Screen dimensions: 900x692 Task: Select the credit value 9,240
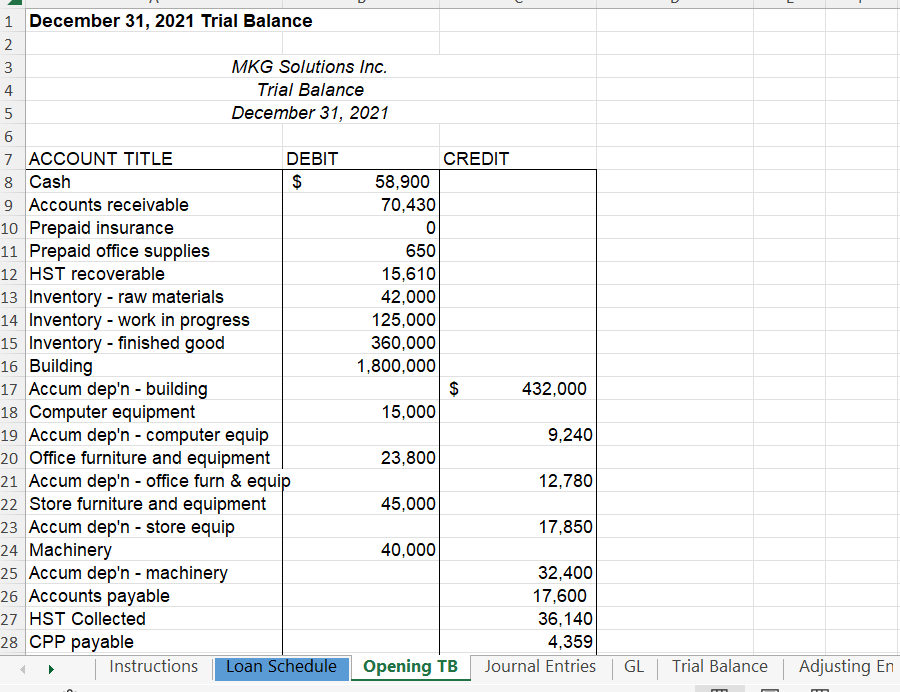tap(518, 435)
